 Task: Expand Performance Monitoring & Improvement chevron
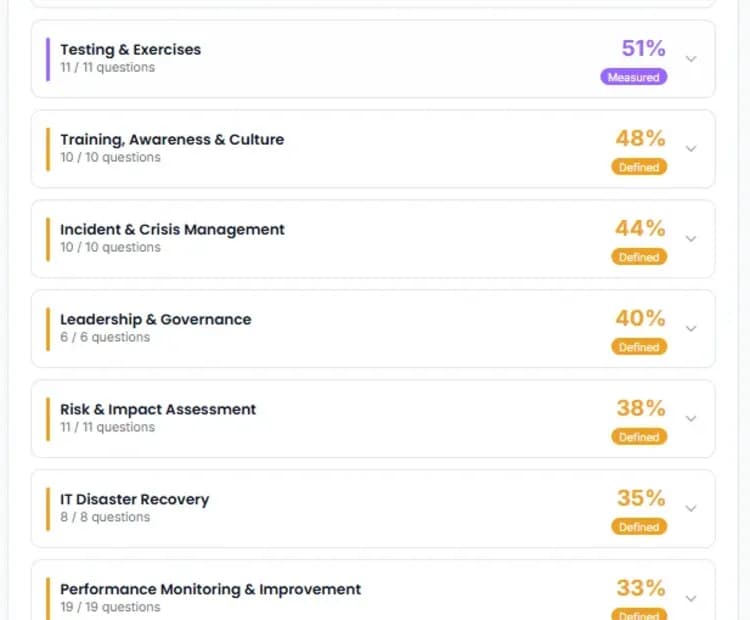pyautogui.click(x=691, y=599)
